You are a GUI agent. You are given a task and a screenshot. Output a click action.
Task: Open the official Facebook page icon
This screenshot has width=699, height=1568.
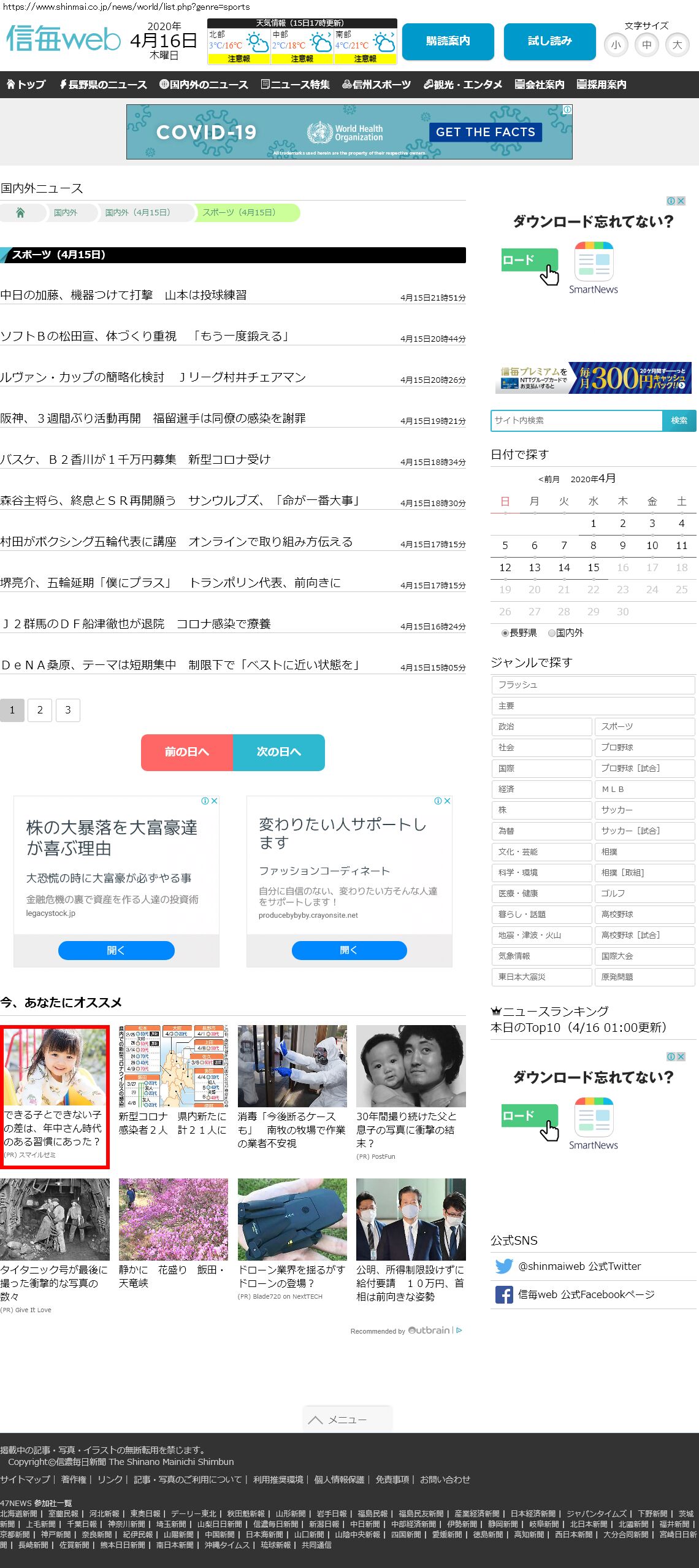[x=503, y=1295]
